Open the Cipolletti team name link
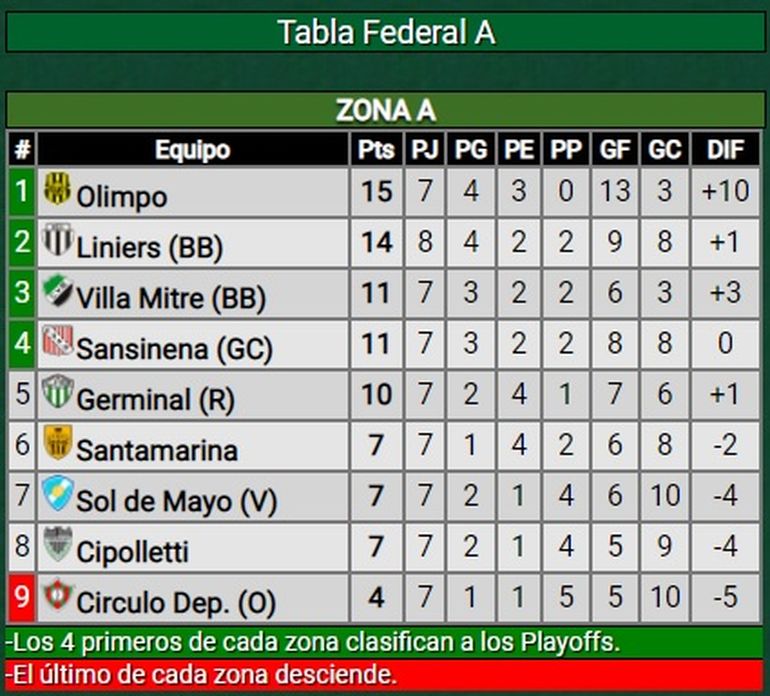 tap(132, 552)
